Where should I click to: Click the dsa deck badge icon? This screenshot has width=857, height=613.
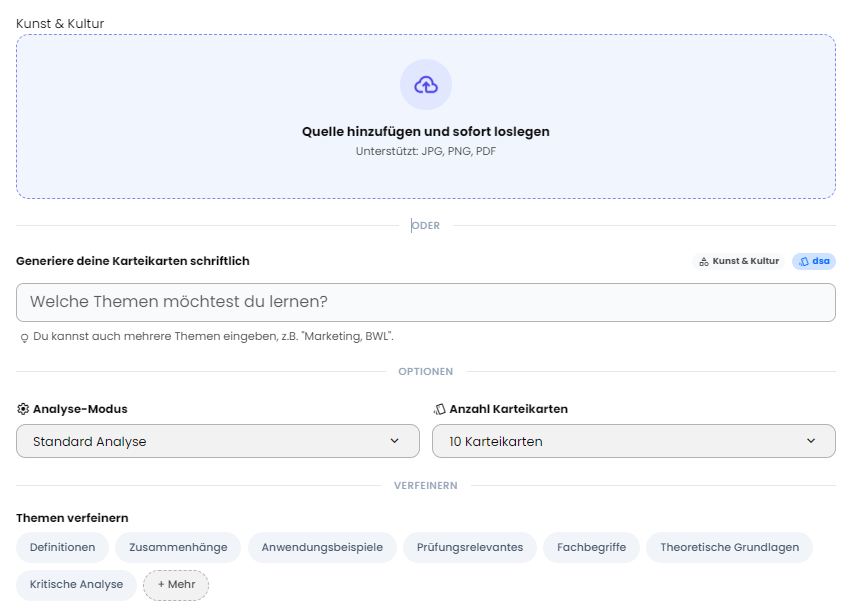click(804, 262)
